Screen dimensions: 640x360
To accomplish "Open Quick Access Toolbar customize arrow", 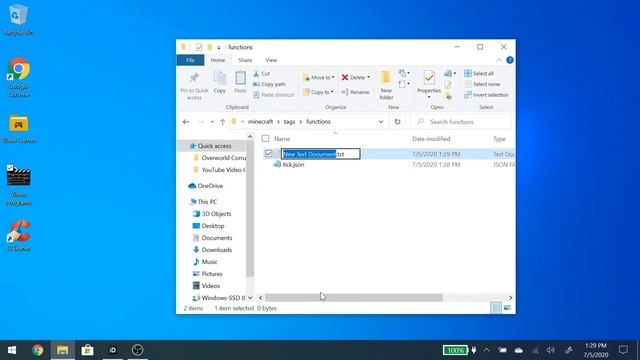I will point(219,48).
